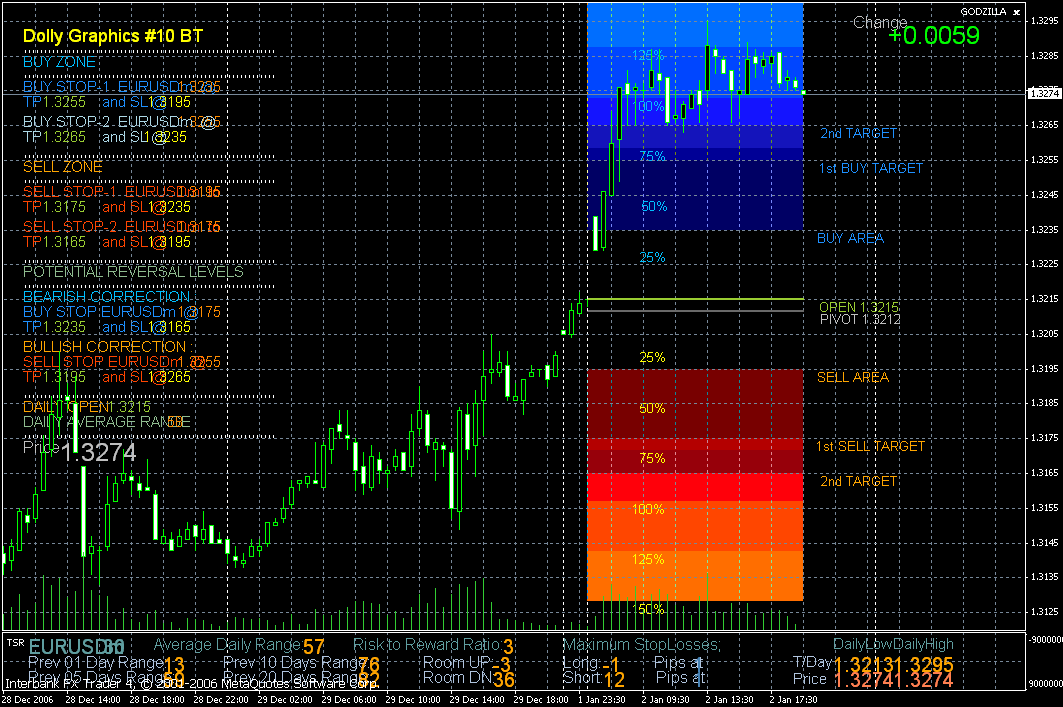Screen dimensions: 1063x707
Task: Click the 'Short' label under Maximum StopLosses
Action: coord(581,677)
